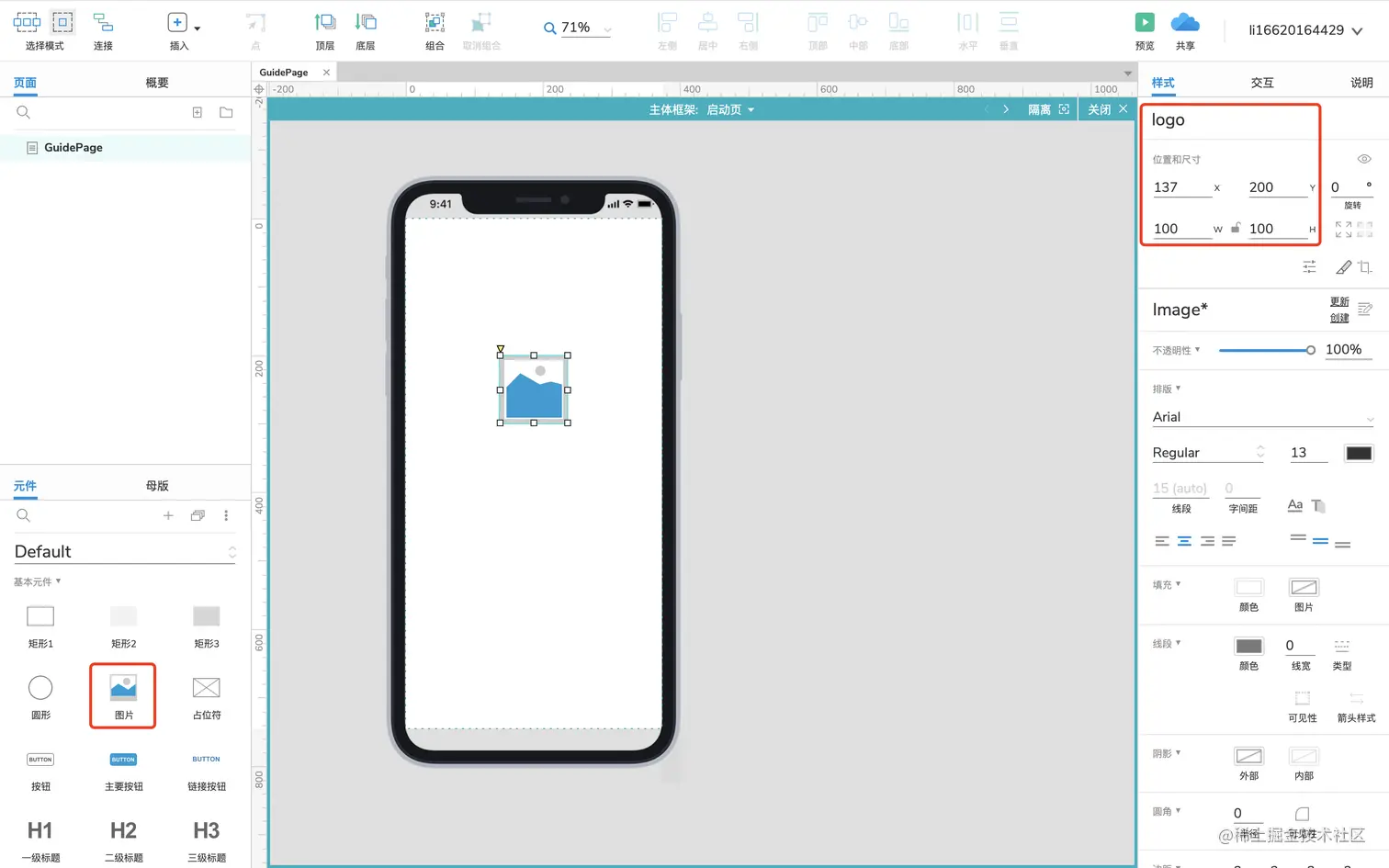Switch to the 交互 interactions tab
This screenshot has height=868, width=1389.
(1262, 83)
